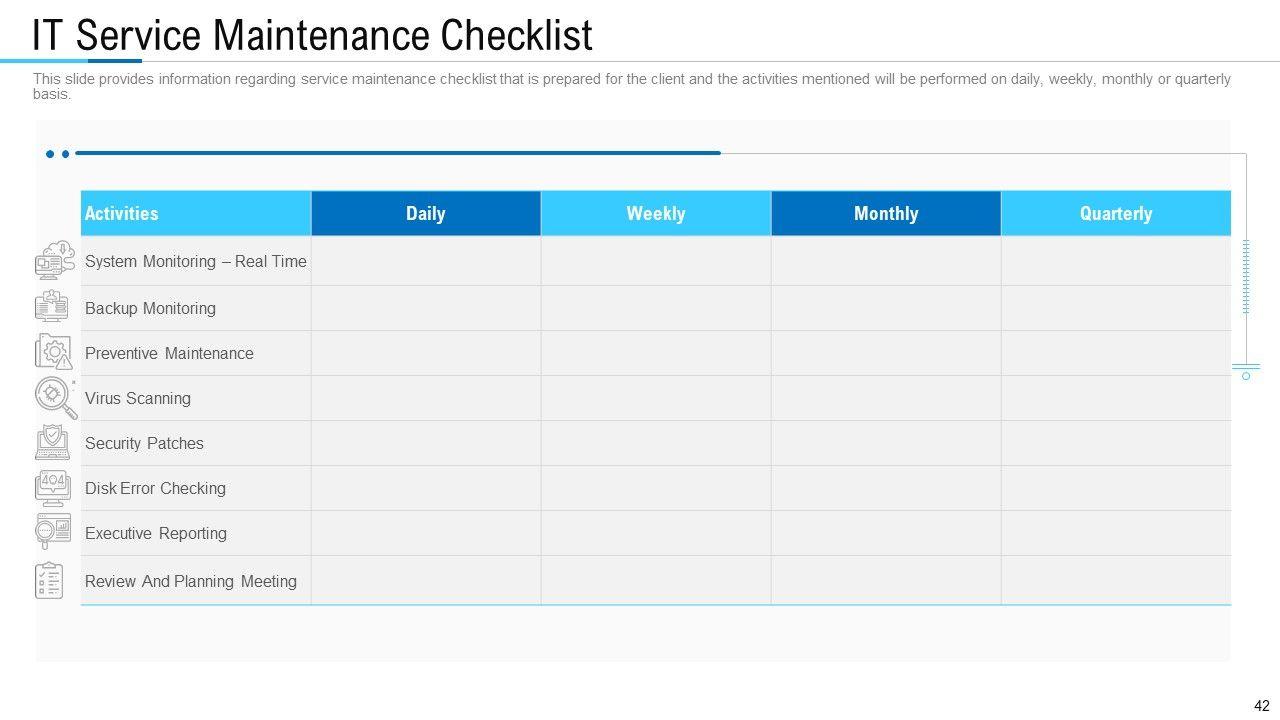Select the Quarterly column header
Image resolution: width=1280 pixels, height=720 pixels.
tap(1115, 213)
